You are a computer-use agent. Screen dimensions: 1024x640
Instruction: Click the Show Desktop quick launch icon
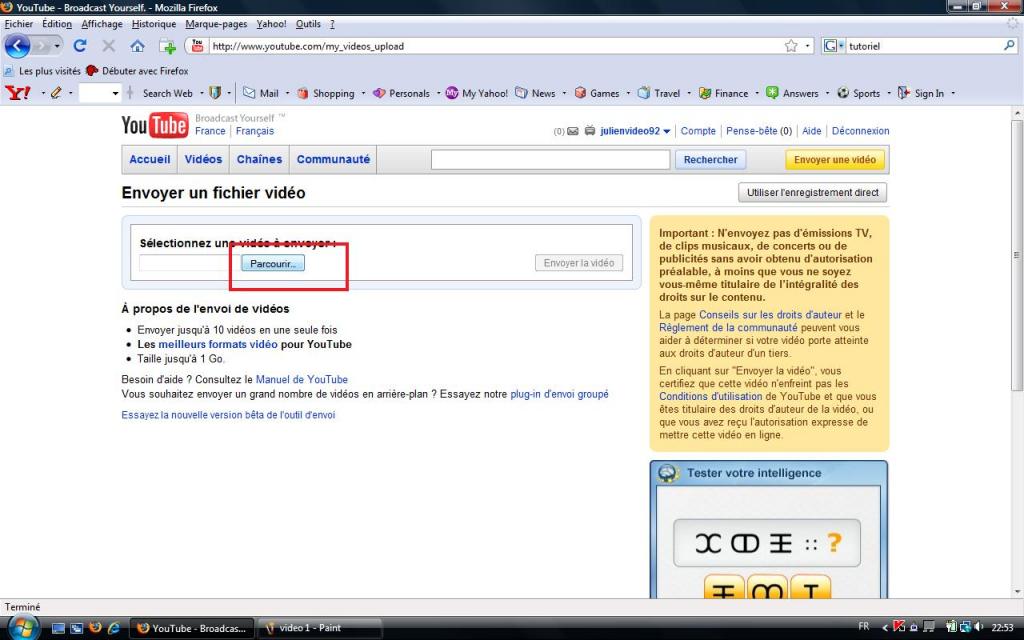(58, 628)
